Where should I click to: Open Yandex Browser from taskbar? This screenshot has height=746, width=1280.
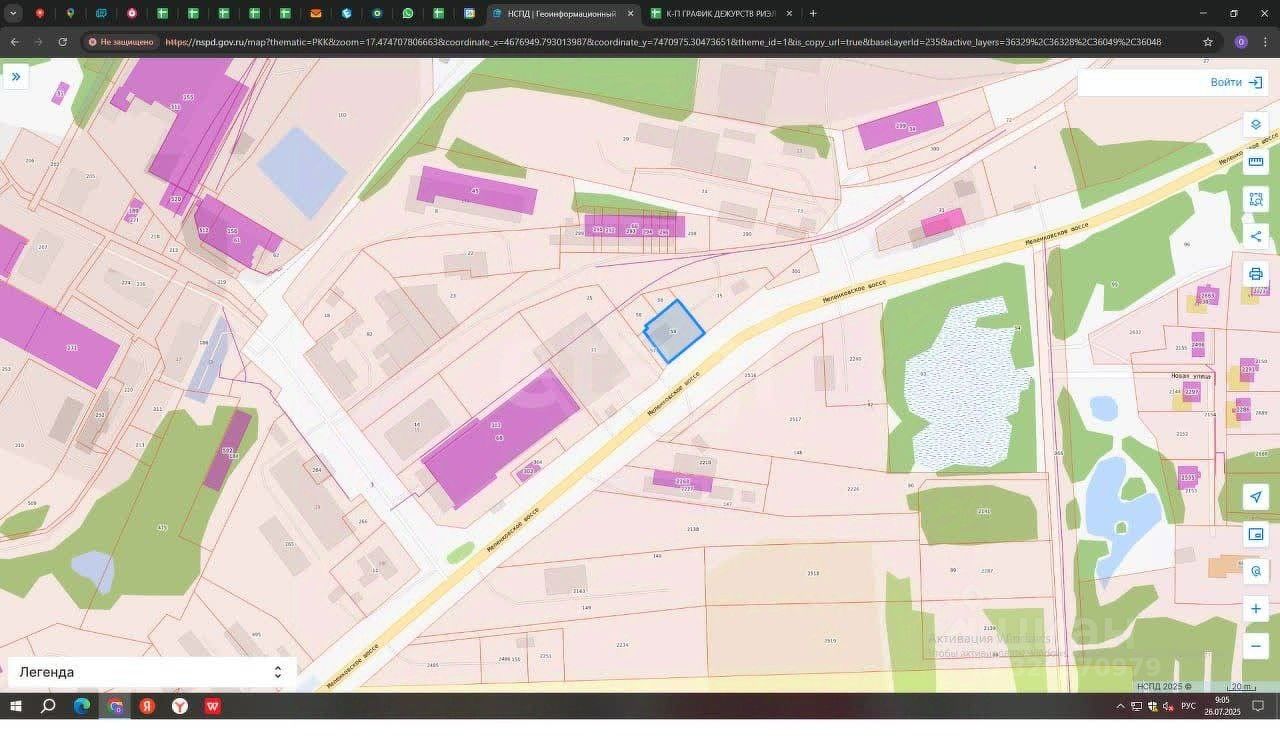point(180,706)
